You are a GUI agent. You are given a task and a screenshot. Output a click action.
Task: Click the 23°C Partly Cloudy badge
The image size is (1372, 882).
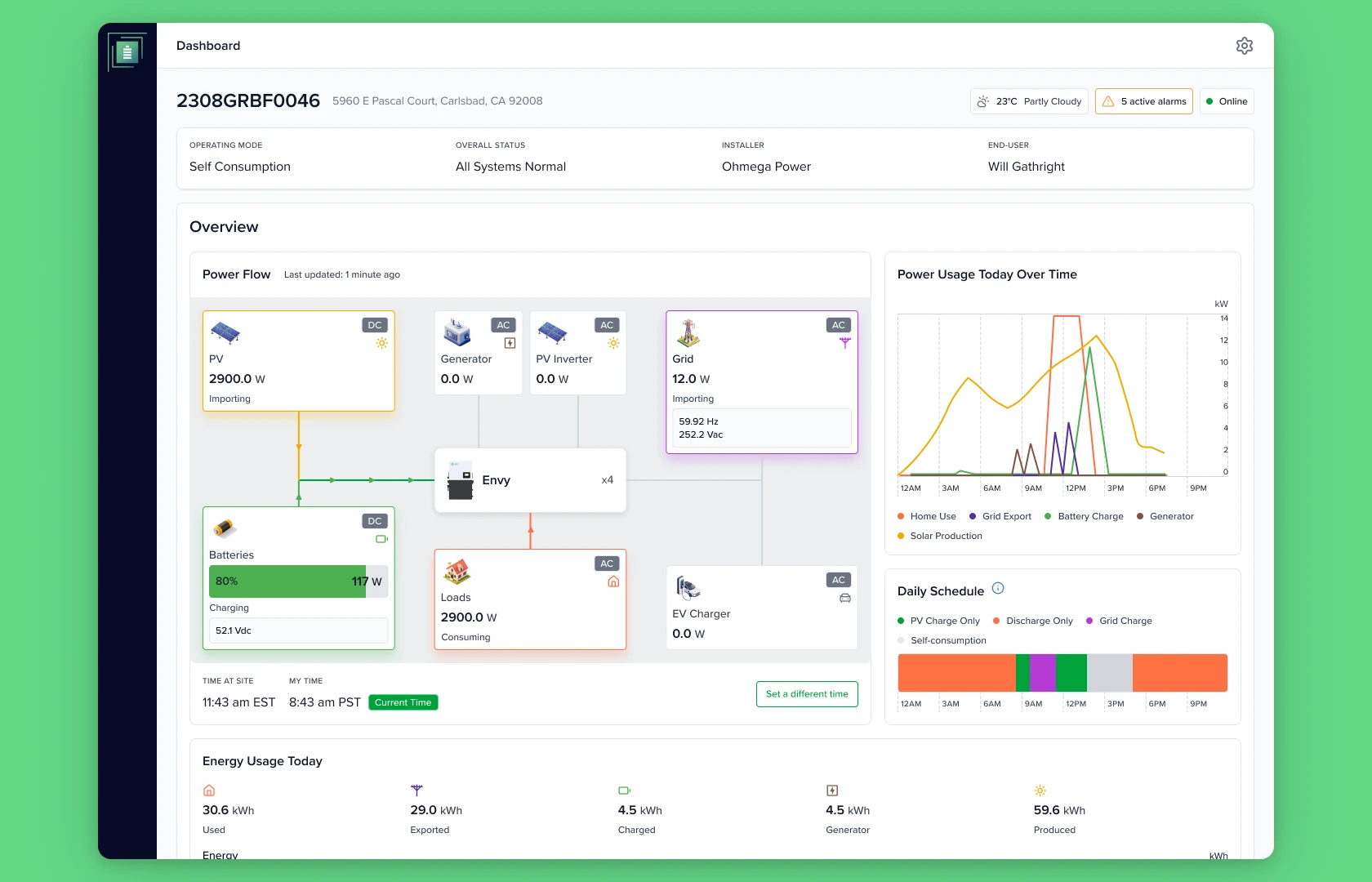[x=1029, y=101]
